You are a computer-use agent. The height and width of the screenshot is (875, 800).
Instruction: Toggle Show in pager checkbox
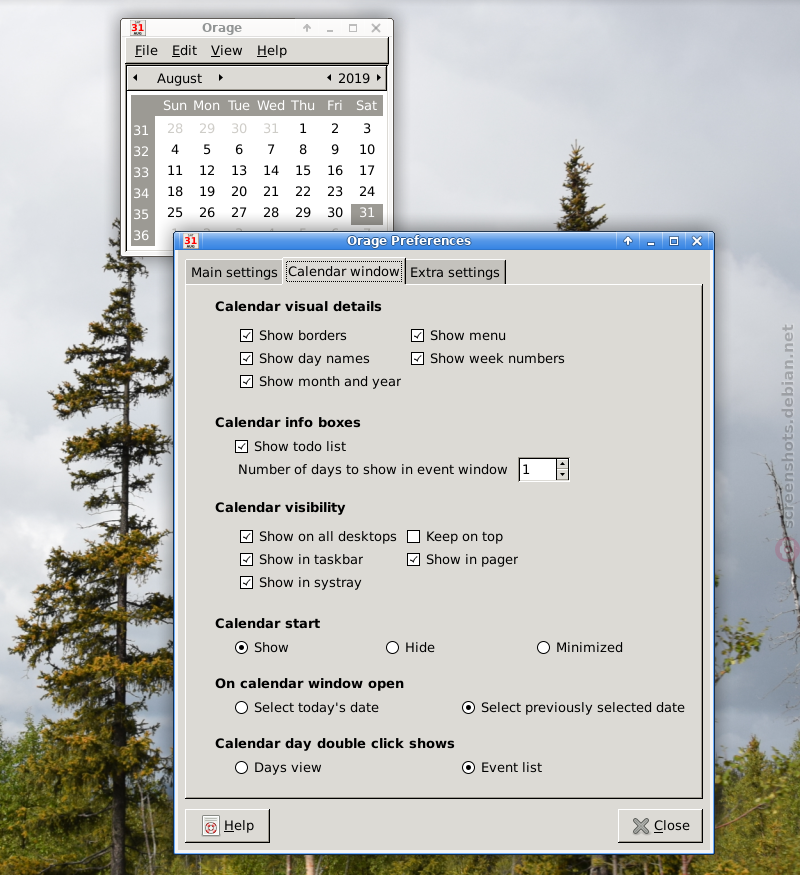413,559
